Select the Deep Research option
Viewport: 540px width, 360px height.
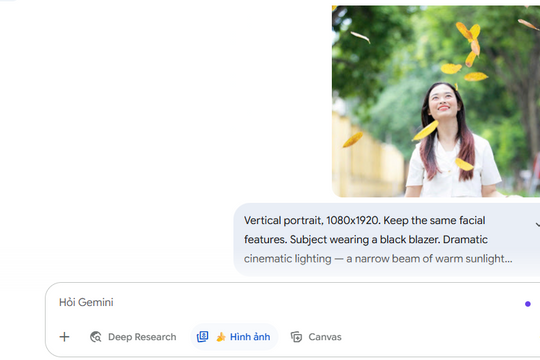pos(133,337)
